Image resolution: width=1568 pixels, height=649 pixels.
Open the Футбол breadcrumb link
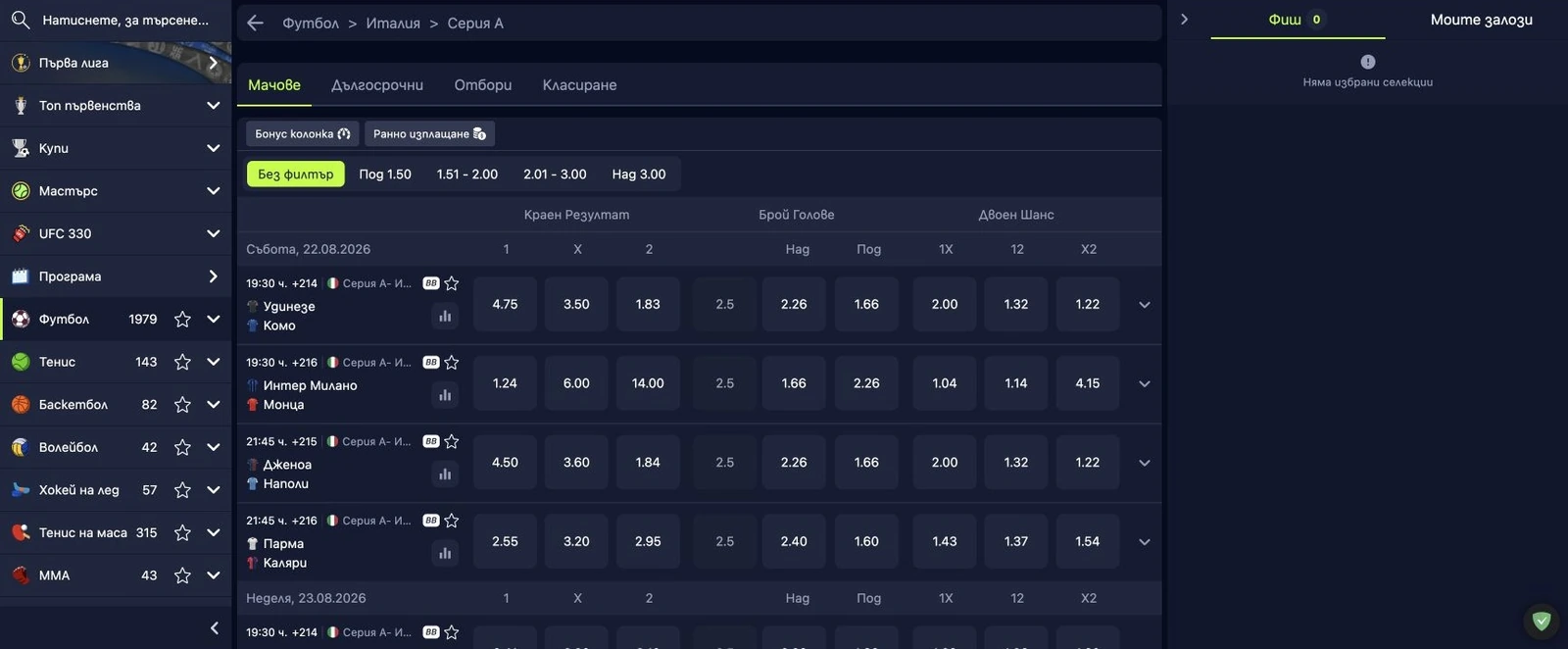pyautogui.click(x=311, y=23)
